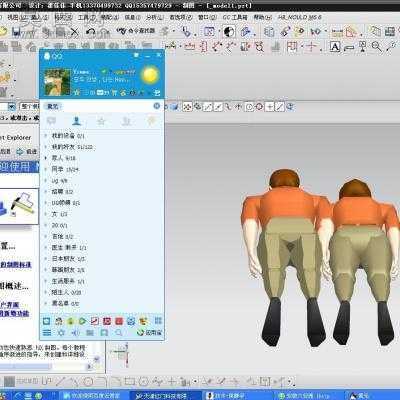Select the QQ contacts tab person icon
Viewport: 400px width, 400px height.
(77, 121)
